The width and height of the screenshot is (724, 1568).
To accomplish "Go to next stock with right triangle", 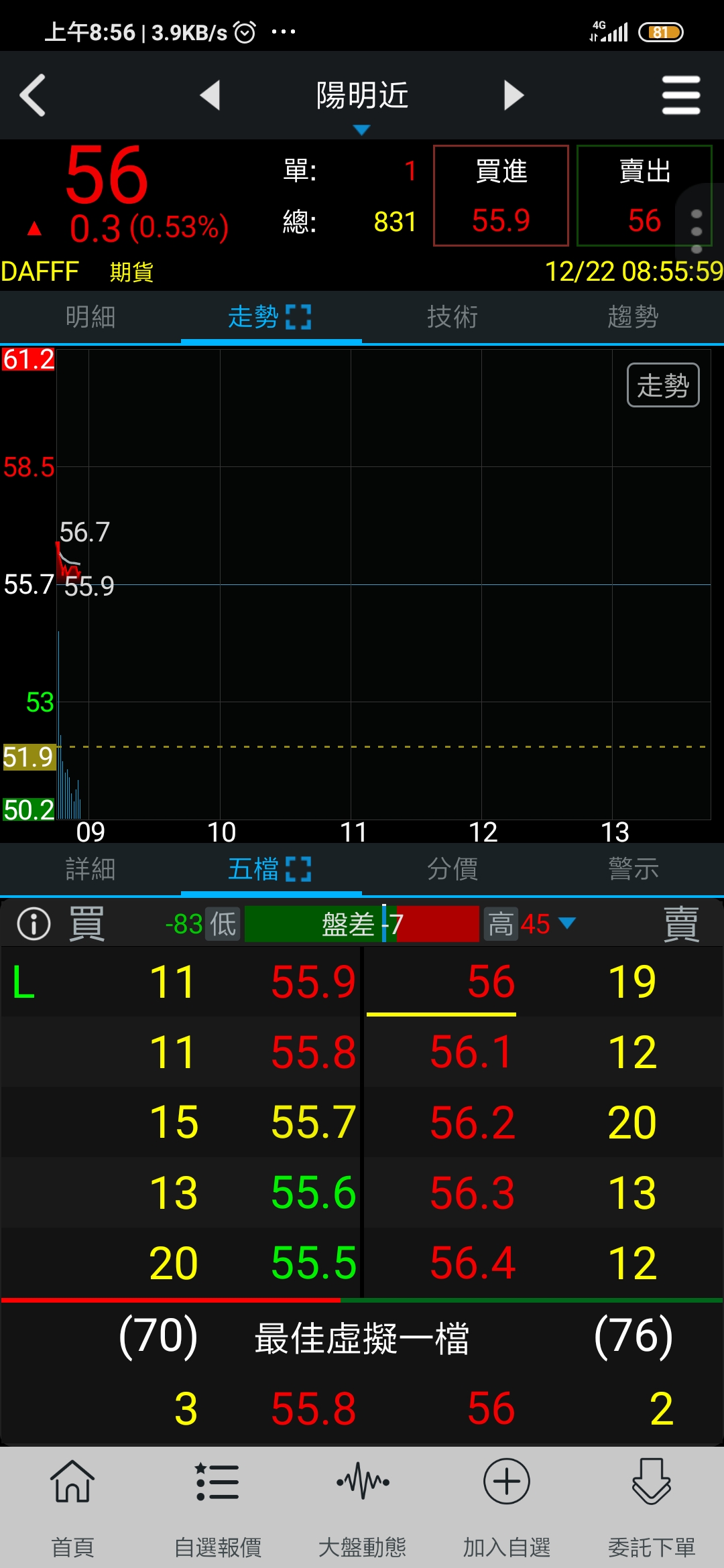I will click(x=514, y=95).
